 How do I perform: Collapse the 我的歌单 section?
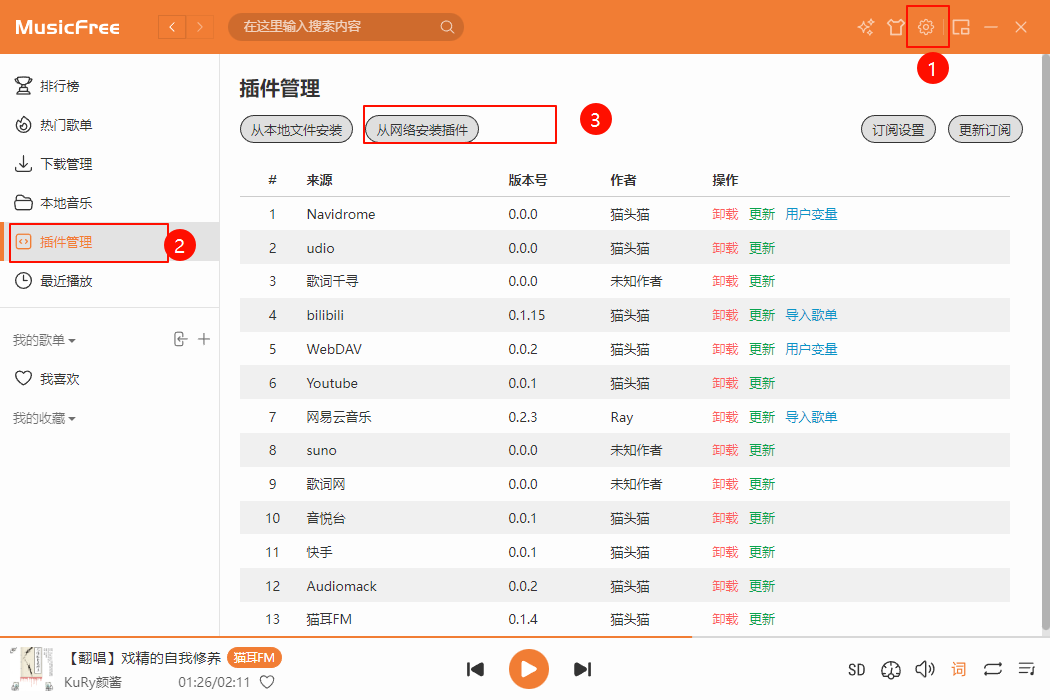point(44,340)
